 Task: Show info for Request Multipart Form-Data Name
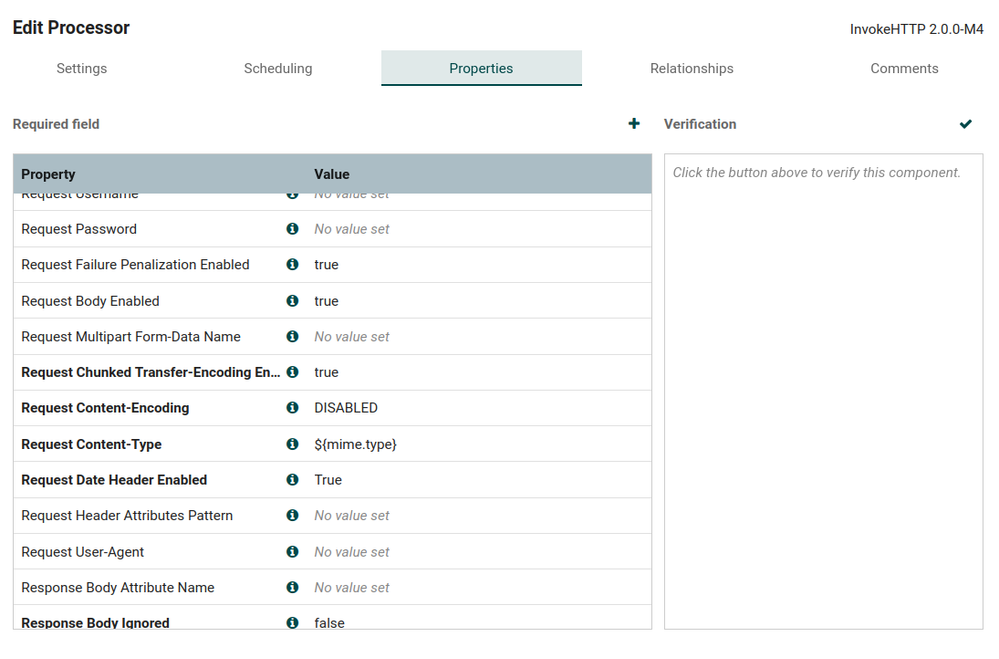tap(292, 337)
